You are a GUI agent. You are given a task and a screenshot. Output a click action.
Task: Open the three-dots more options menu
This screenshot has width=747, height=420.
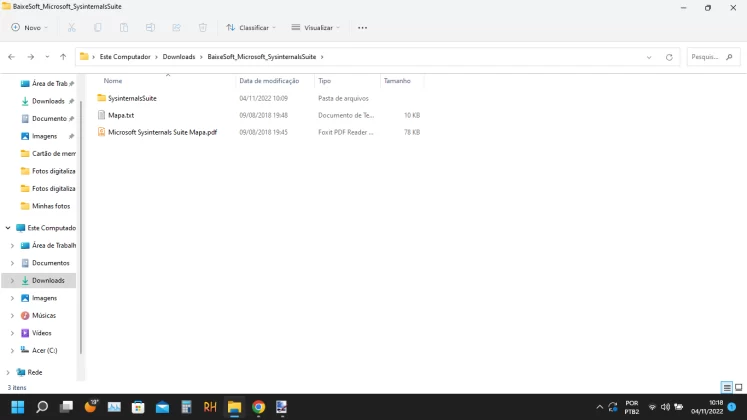pyautogui.click(x=363, y=28)
